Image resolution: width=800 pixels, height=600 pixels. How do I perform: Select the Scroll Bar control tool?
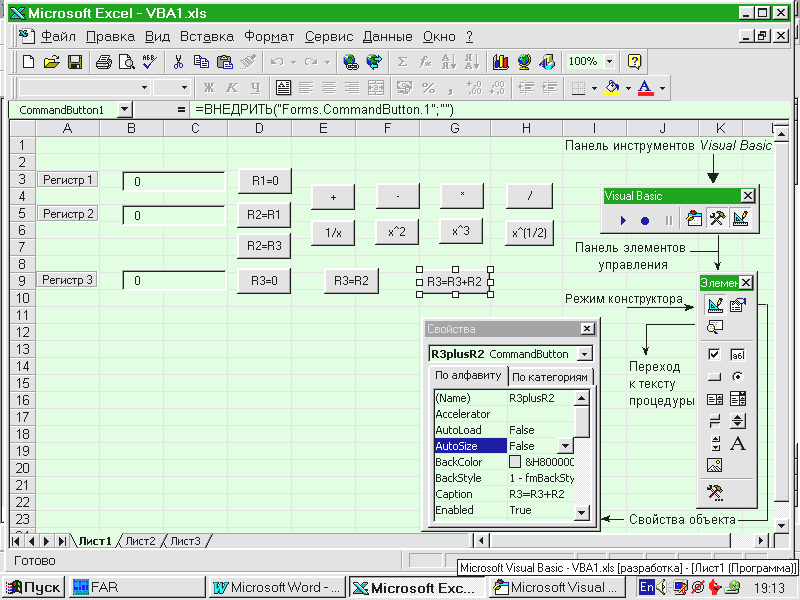[x=714, y=443]
